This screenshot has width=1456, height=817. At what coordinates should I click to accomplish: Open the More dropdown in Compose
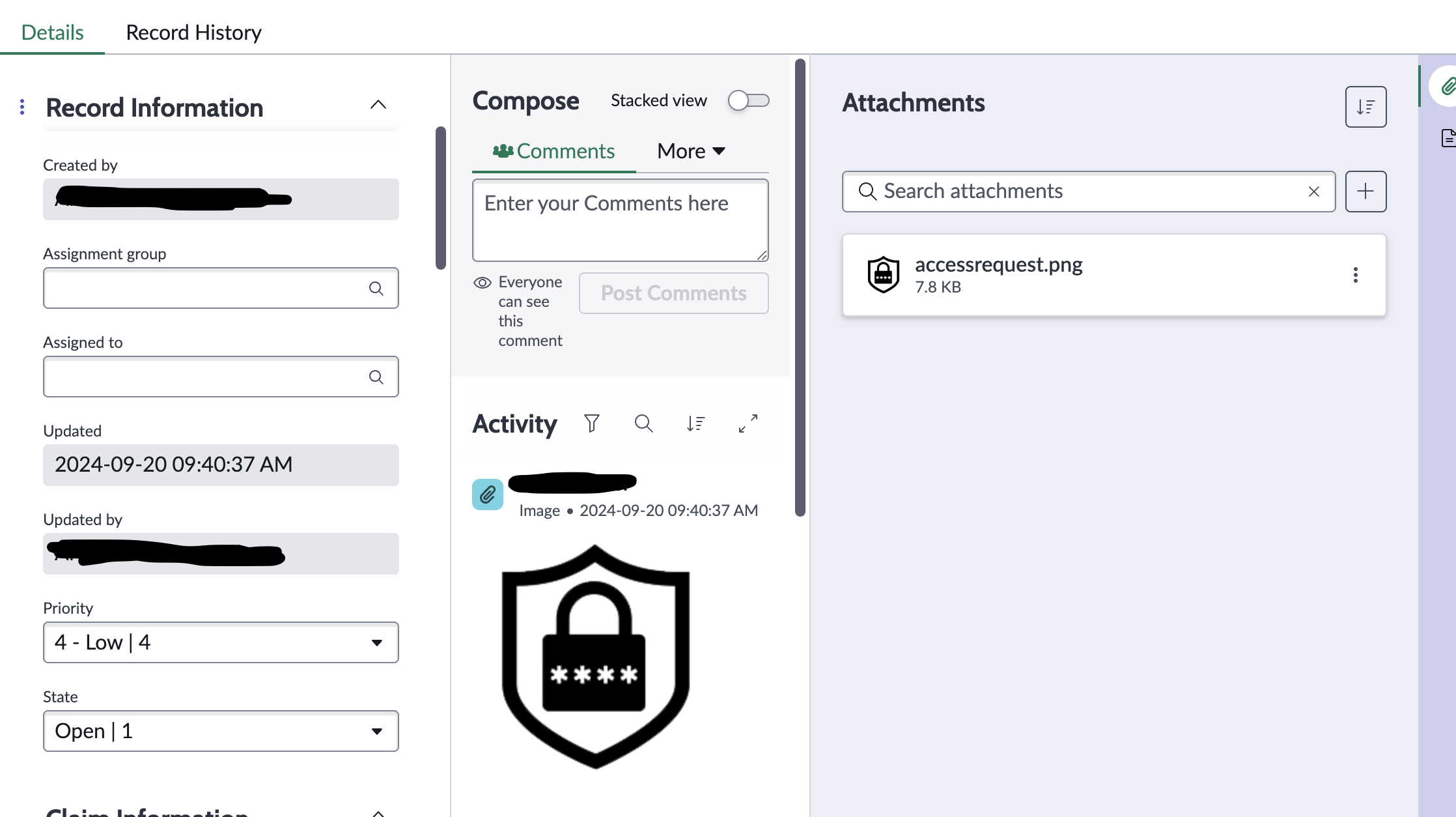[x=691, y=151]
